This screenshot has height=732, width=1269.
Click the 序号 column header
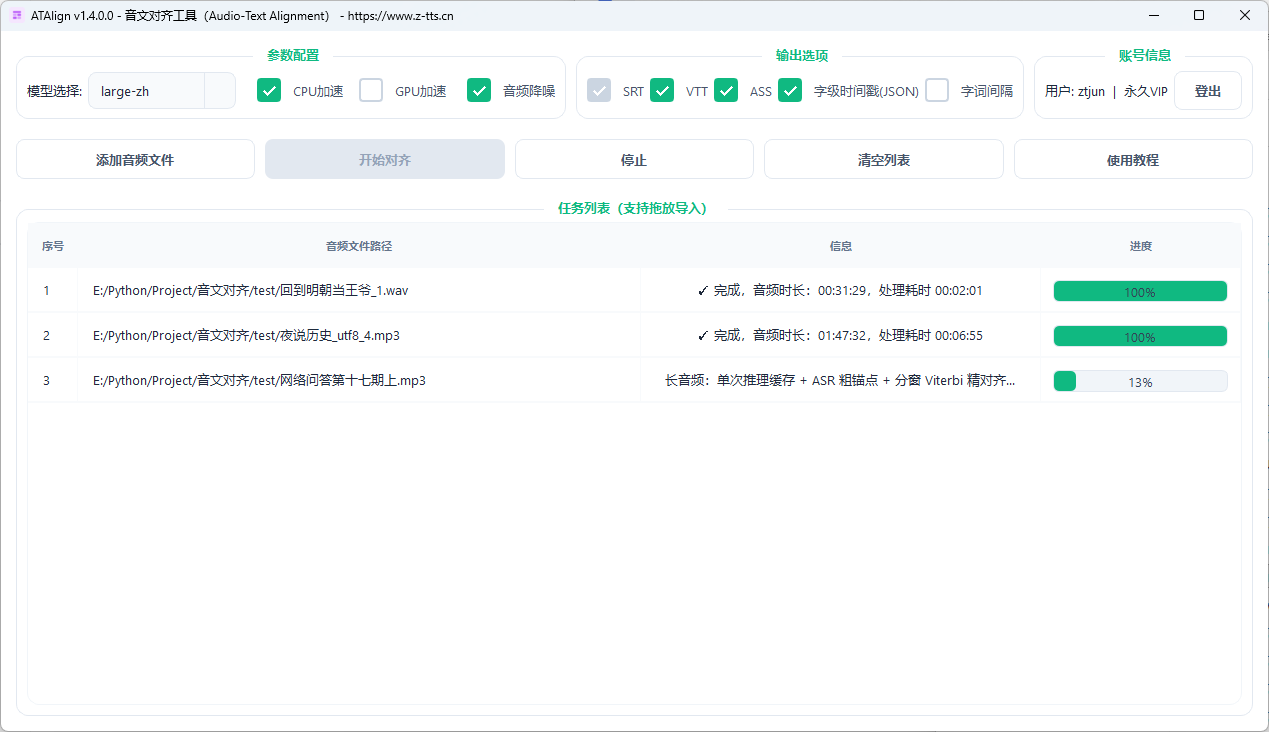click(x=52, y=245)
